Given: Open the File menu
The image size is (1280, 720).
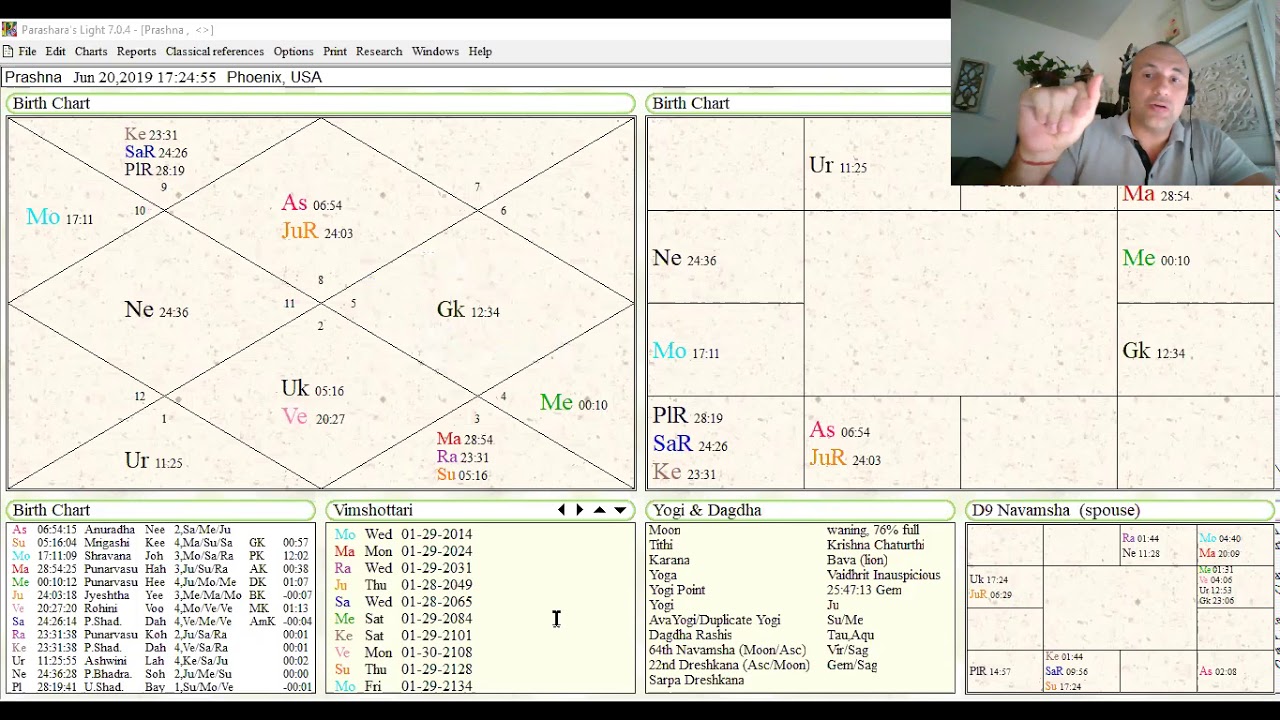Looking at the screenshot, I should coord(27,51).
